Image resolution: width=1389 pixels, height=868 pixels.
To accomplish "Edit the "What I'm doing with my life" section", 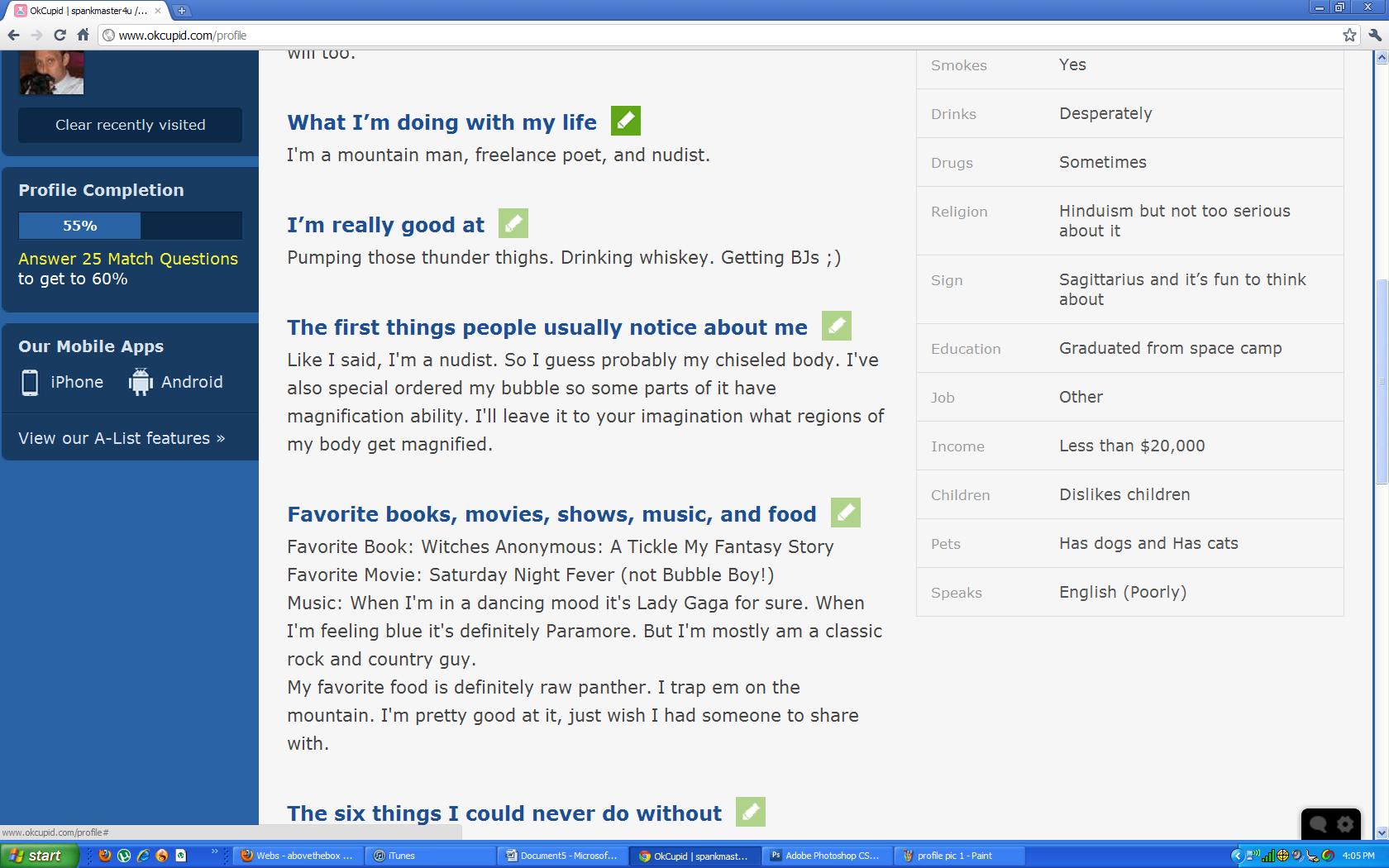I will click(x=625, y=121).
